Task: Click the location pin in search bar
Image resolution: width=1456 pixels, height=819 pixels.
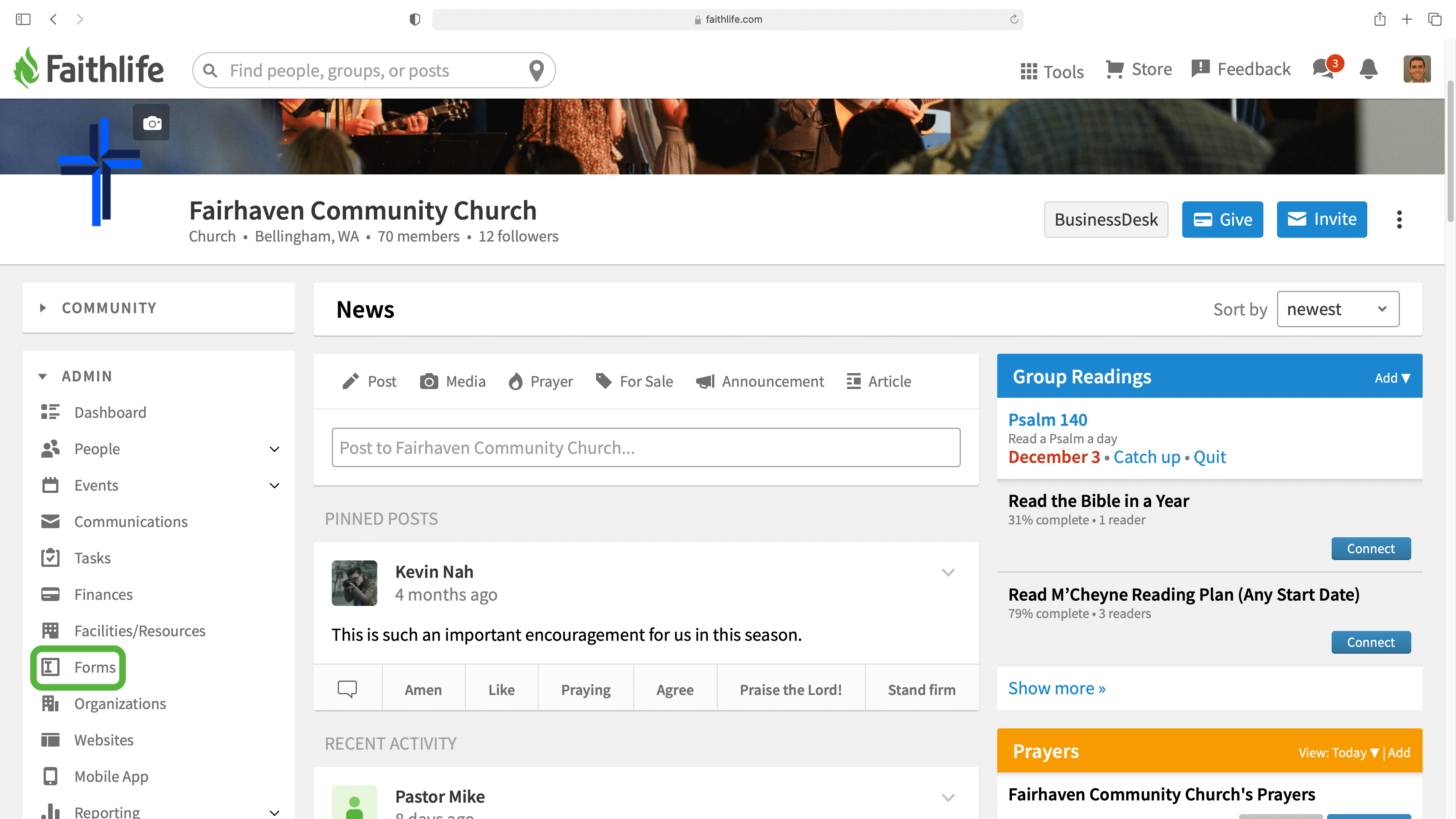Action: [x=536, y=71]
